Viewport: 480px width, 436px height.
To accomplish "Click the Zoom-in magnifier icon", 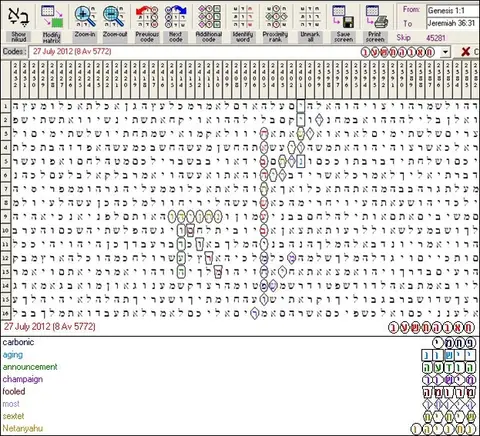I will [85, 16].
